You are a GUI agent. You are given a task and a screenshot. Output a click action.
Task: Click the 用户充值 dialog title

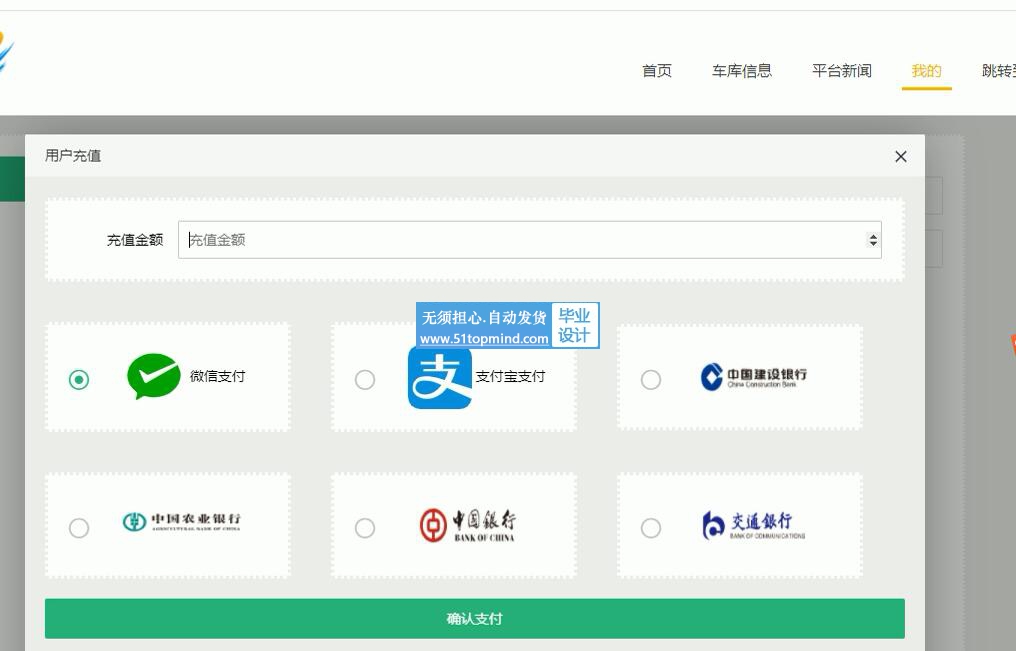point(73,155)
